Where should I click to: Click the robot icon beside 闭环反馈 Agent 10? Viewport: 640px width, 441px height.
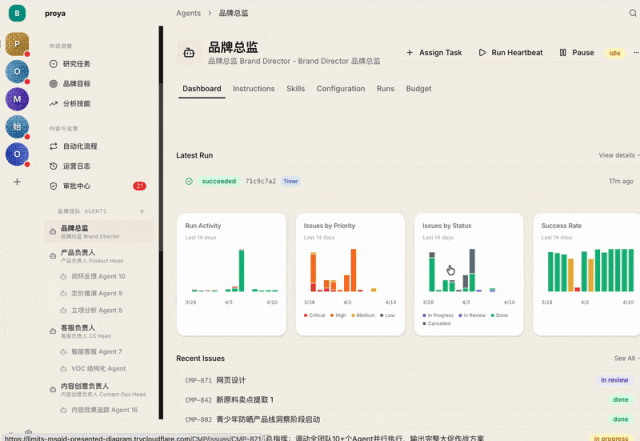click(x=63, y=276)
